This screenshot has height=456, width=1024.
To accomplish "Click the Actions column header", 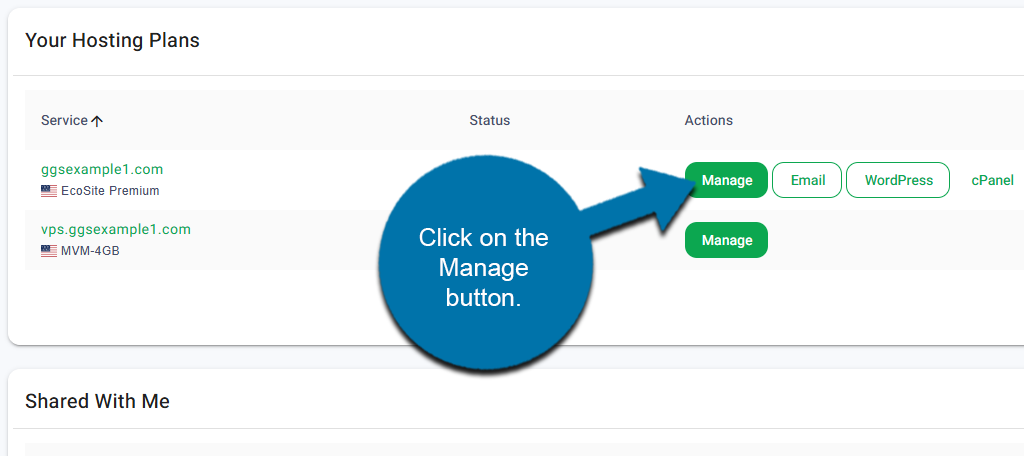I will pyautogui.click(x=708, y=120).
